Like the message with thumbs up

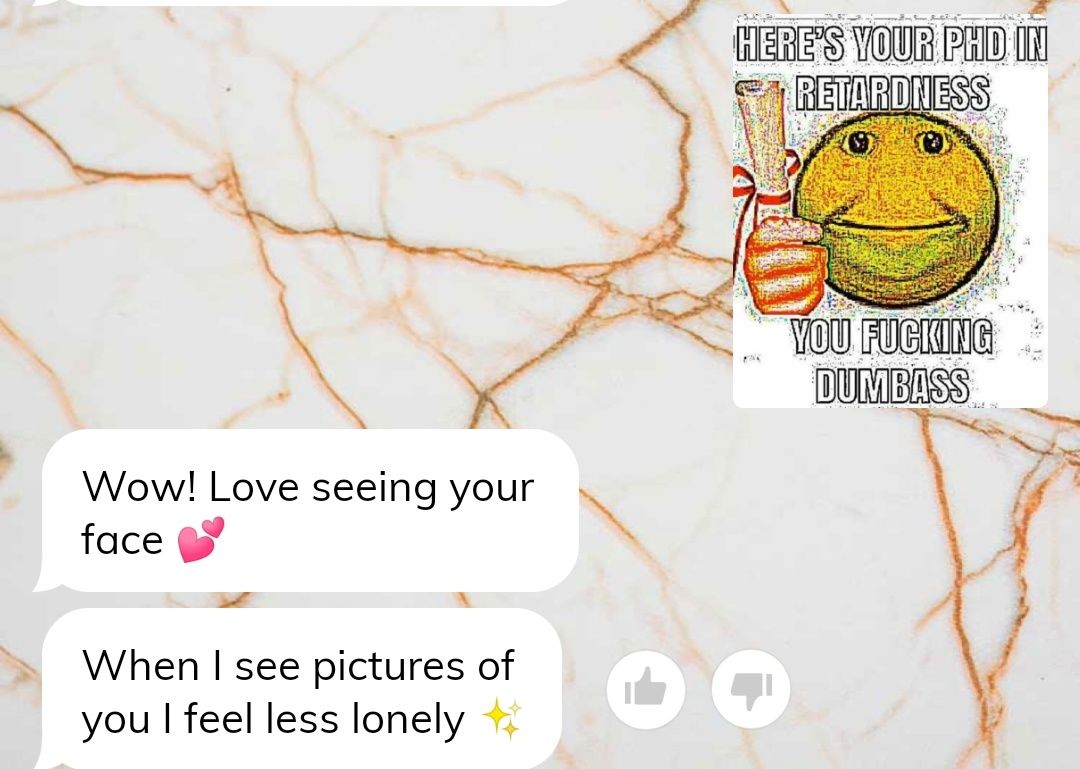(645, 688)
